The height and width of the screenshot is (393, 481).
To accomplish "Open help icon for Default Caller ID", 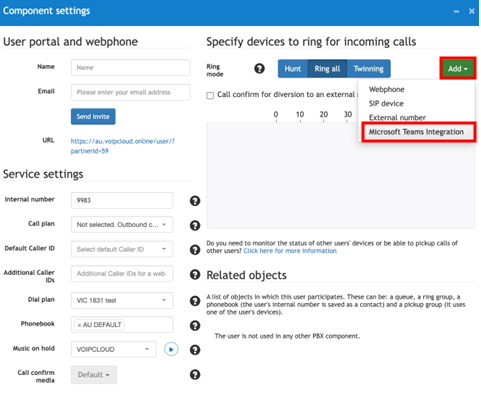I will coord(195,250).
